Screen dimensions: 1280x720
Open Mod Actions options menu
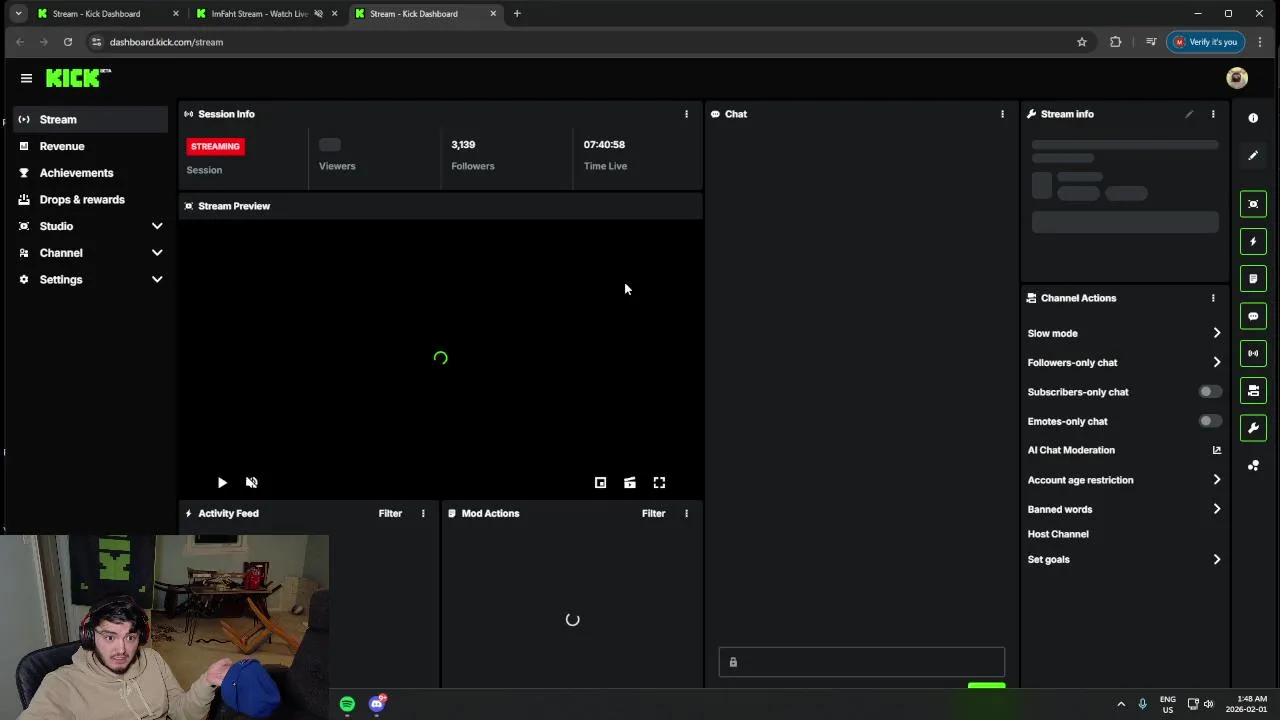click(686, 513)
